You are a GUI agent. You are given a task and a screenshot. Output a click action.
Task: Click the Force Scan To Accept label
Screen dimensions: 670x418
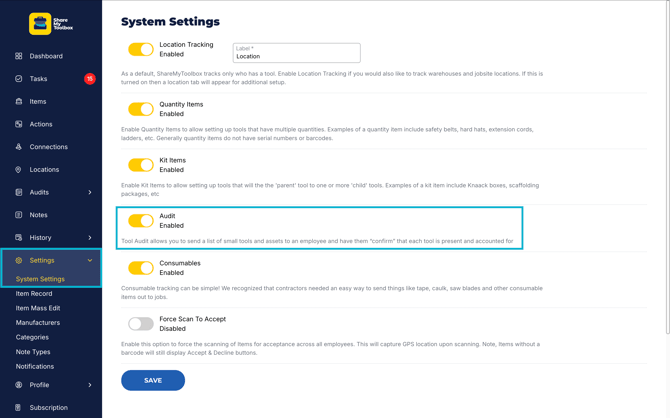tap(193, 319)
